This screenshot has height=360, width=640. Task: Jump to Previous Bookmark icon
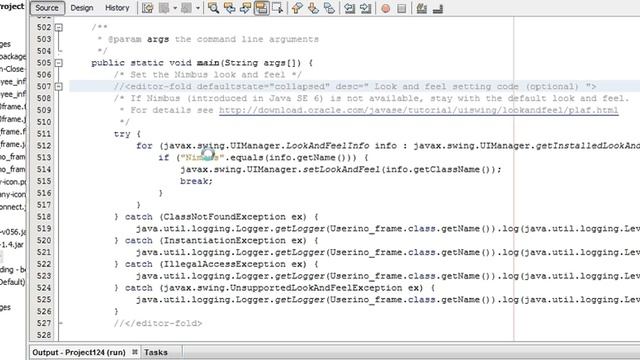[x=297, y=8]
